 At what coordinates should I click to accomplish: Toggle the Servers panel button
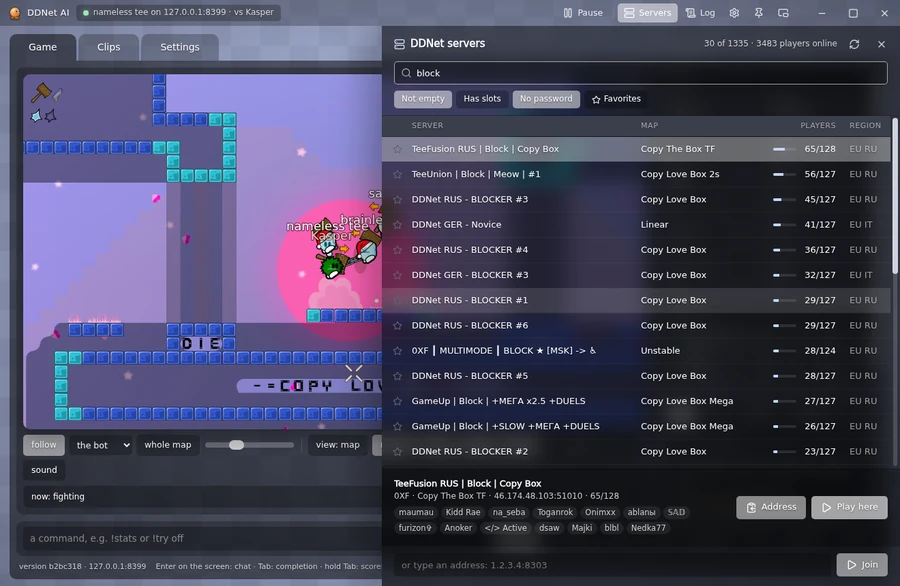tap(647, 13)
